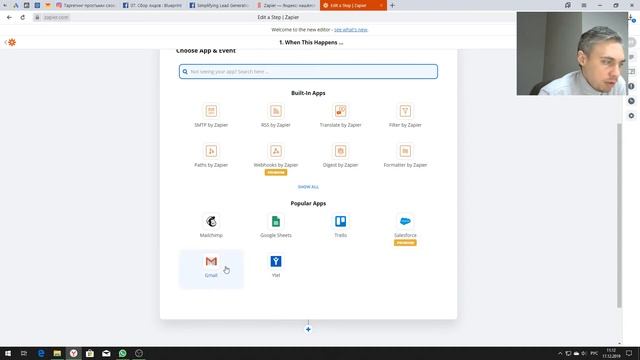
Task: Open a new browser tab with plus
Action: [x=392, y=5]
